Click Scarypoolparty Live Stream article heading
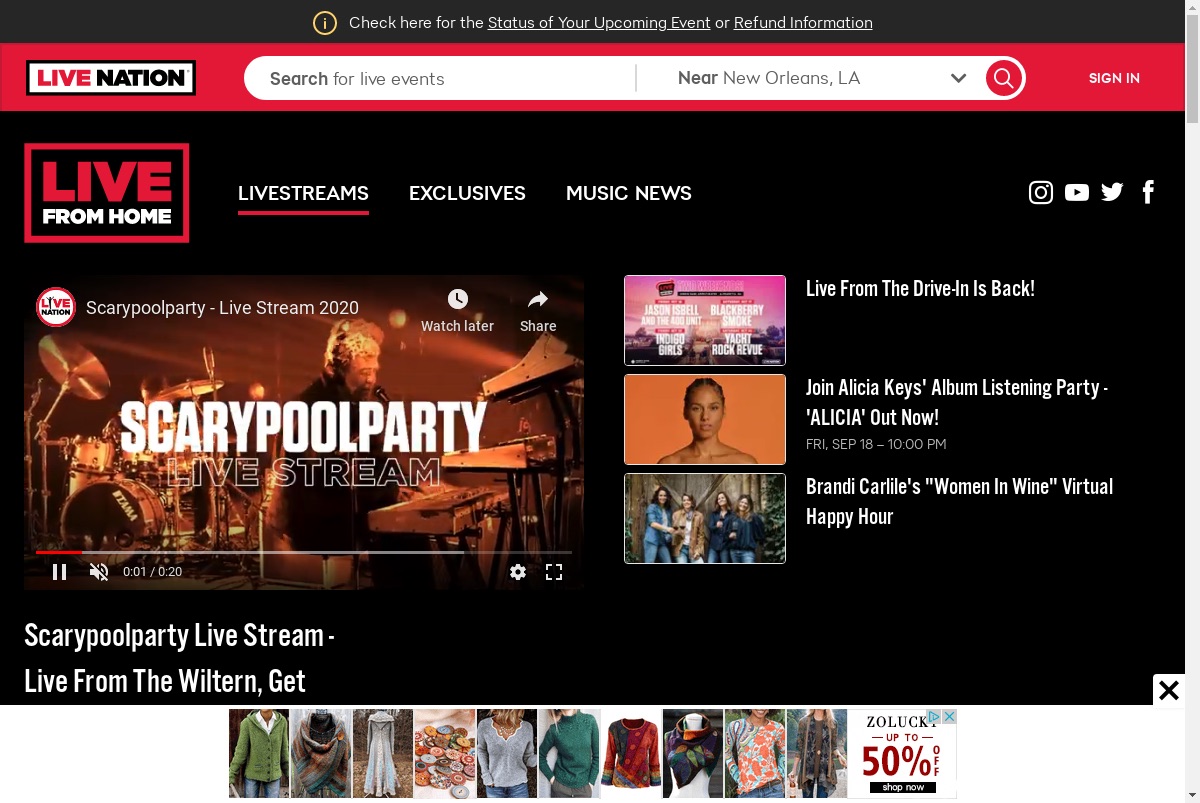Screen dimensions: 1200x803 coord(179,658)
